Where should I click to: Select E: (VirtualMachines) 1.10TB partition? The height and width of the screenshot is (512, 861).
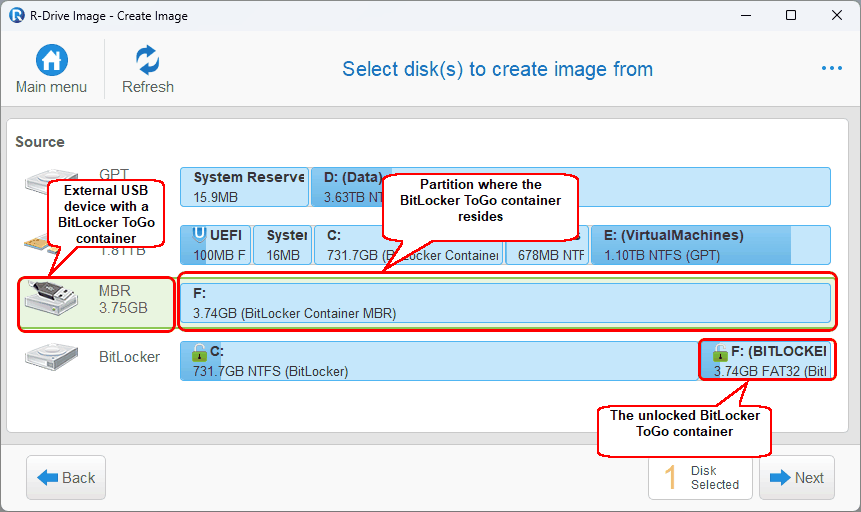click(711, 245)
